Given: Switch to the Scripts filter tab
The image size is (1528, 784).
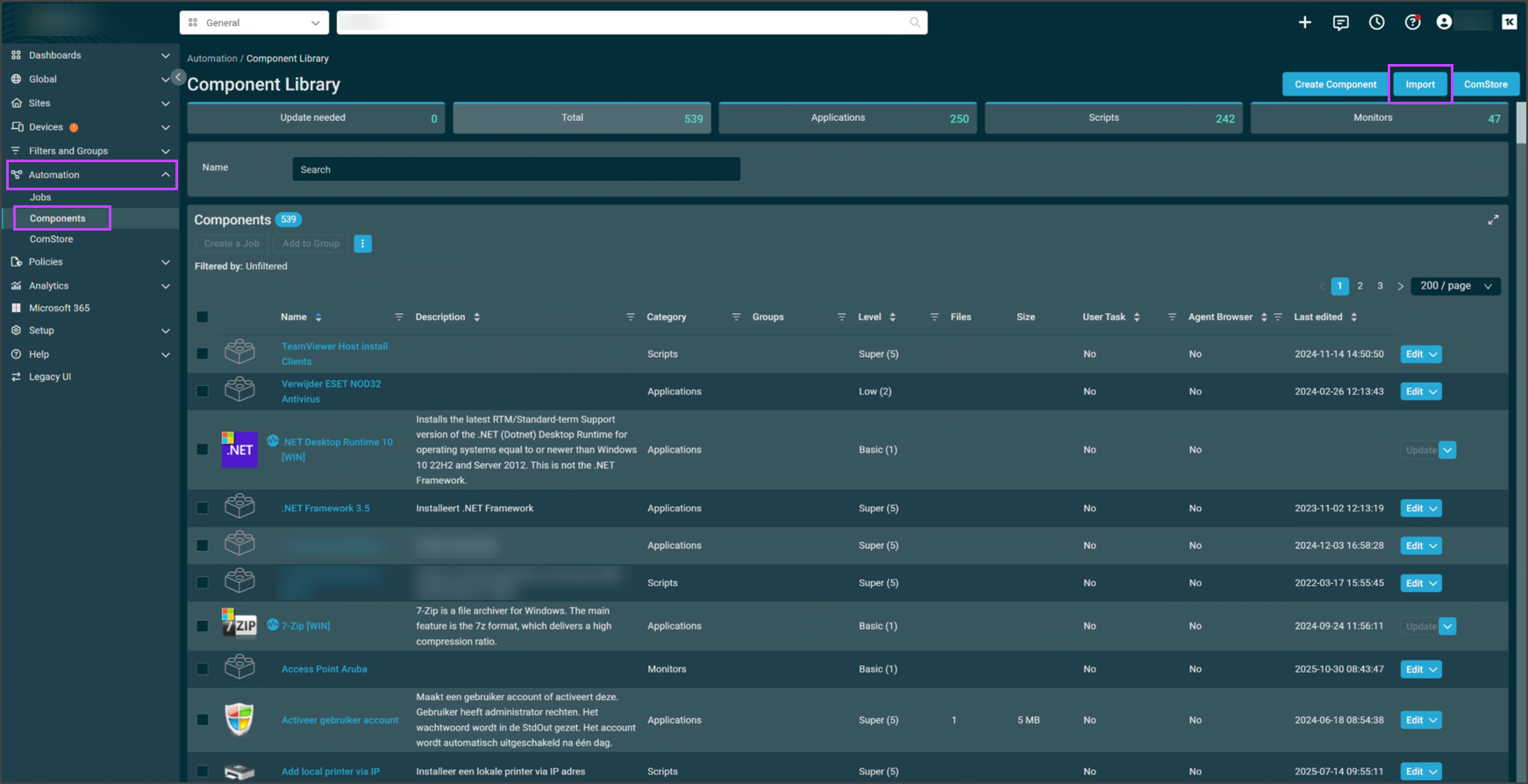Looking at the screenshot, I should (1113, 118).
